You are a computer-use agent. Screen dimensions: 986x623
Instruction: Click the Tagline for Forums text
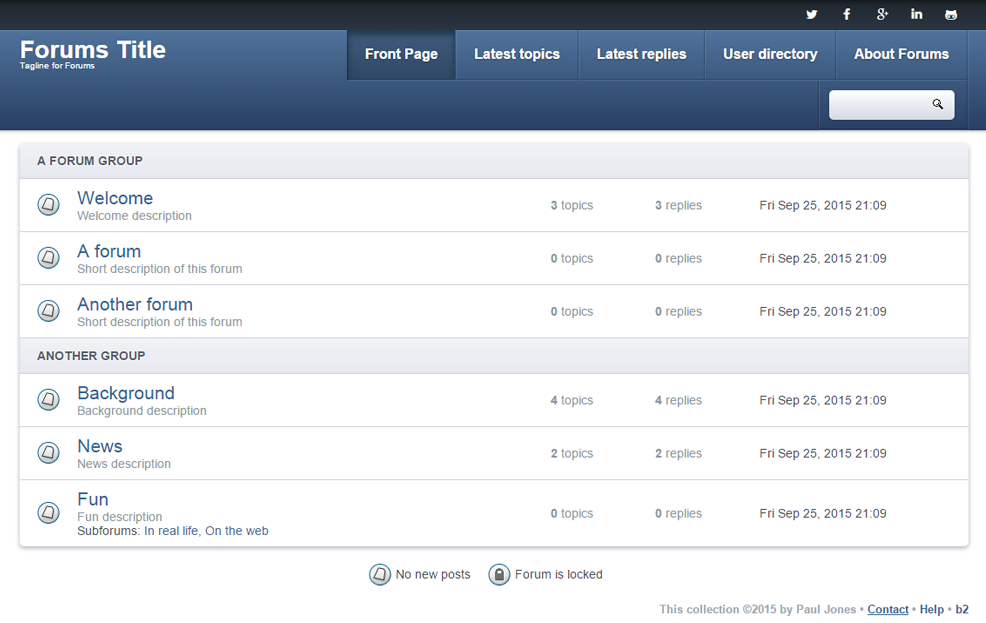pyautogui.click(x=57, y=65)
